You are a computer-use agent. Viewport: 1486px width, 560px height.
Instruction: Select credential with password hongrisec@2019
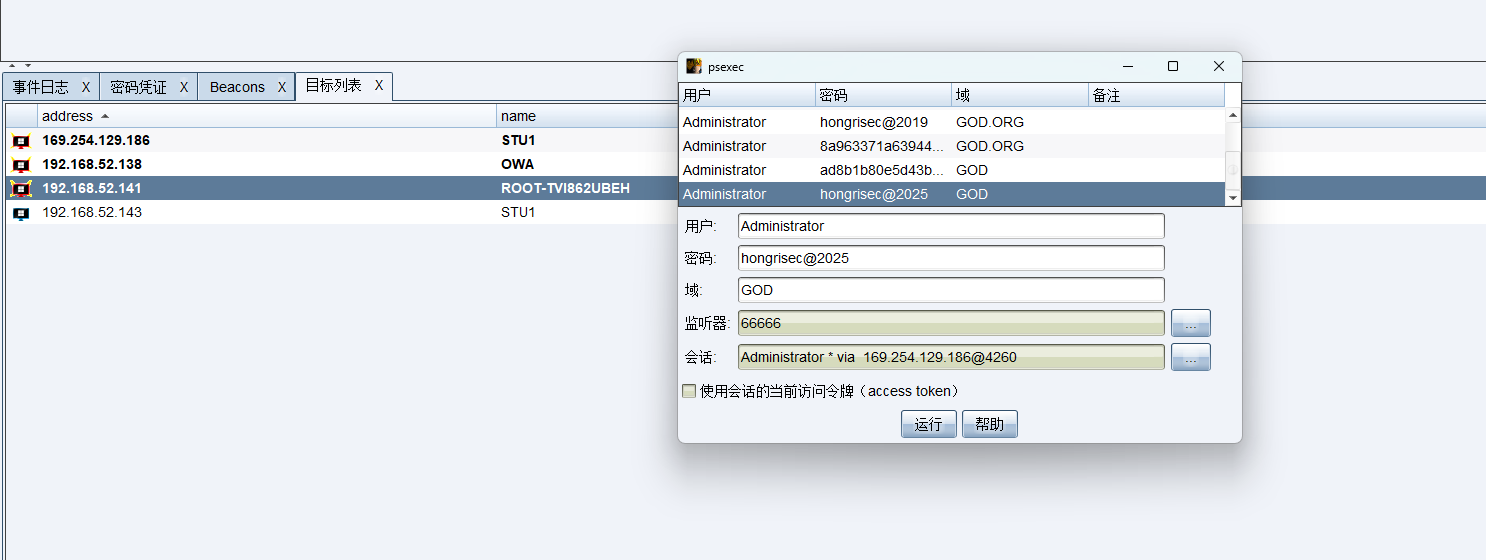click(951, 122)
